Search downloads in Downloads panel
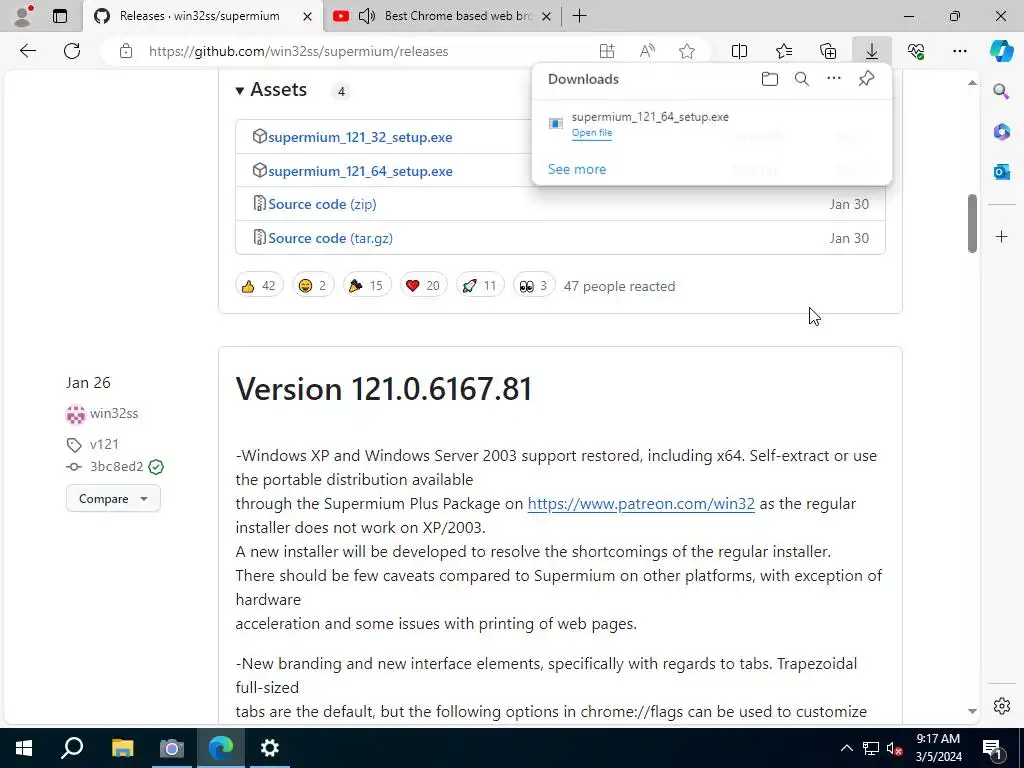Screen dimensions: 1024x768 click(801, 79)
